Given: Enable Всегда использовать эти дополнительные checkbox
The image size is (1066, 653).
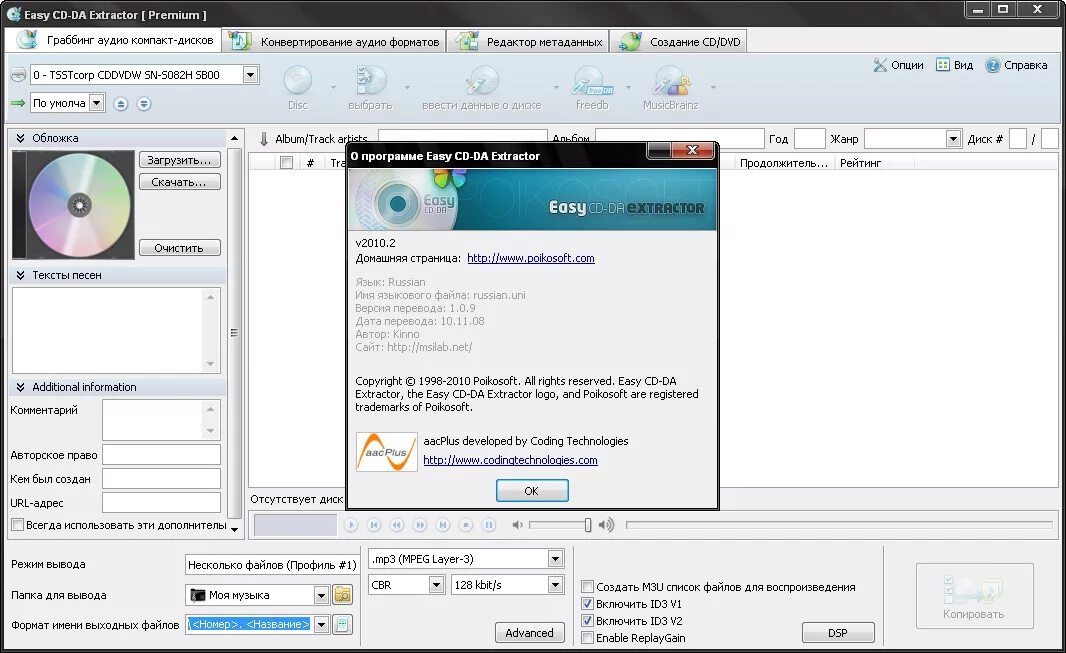Looking at the screenshot, I should click(18, 525).
